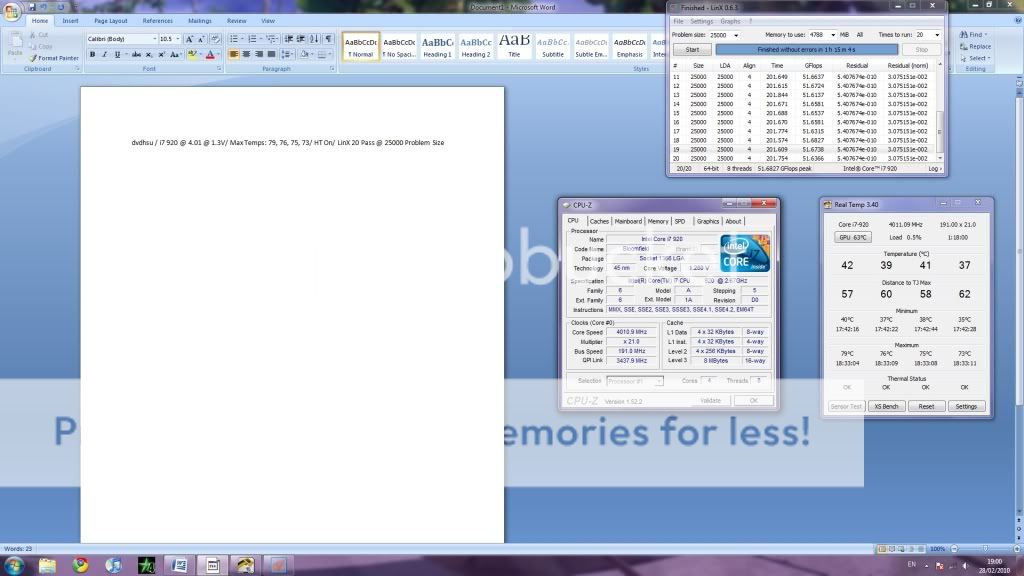
Task: Grow the font size
Action: 189,39
